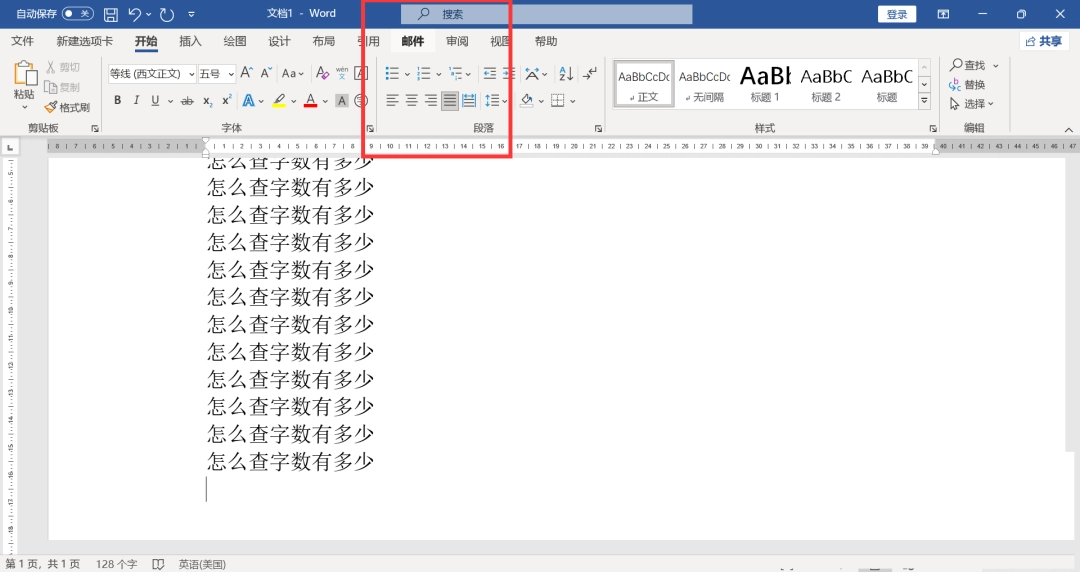Switch to the 审阅 tab
Image resolution: width=1080 pixels, height=572 pixels.
457,41
